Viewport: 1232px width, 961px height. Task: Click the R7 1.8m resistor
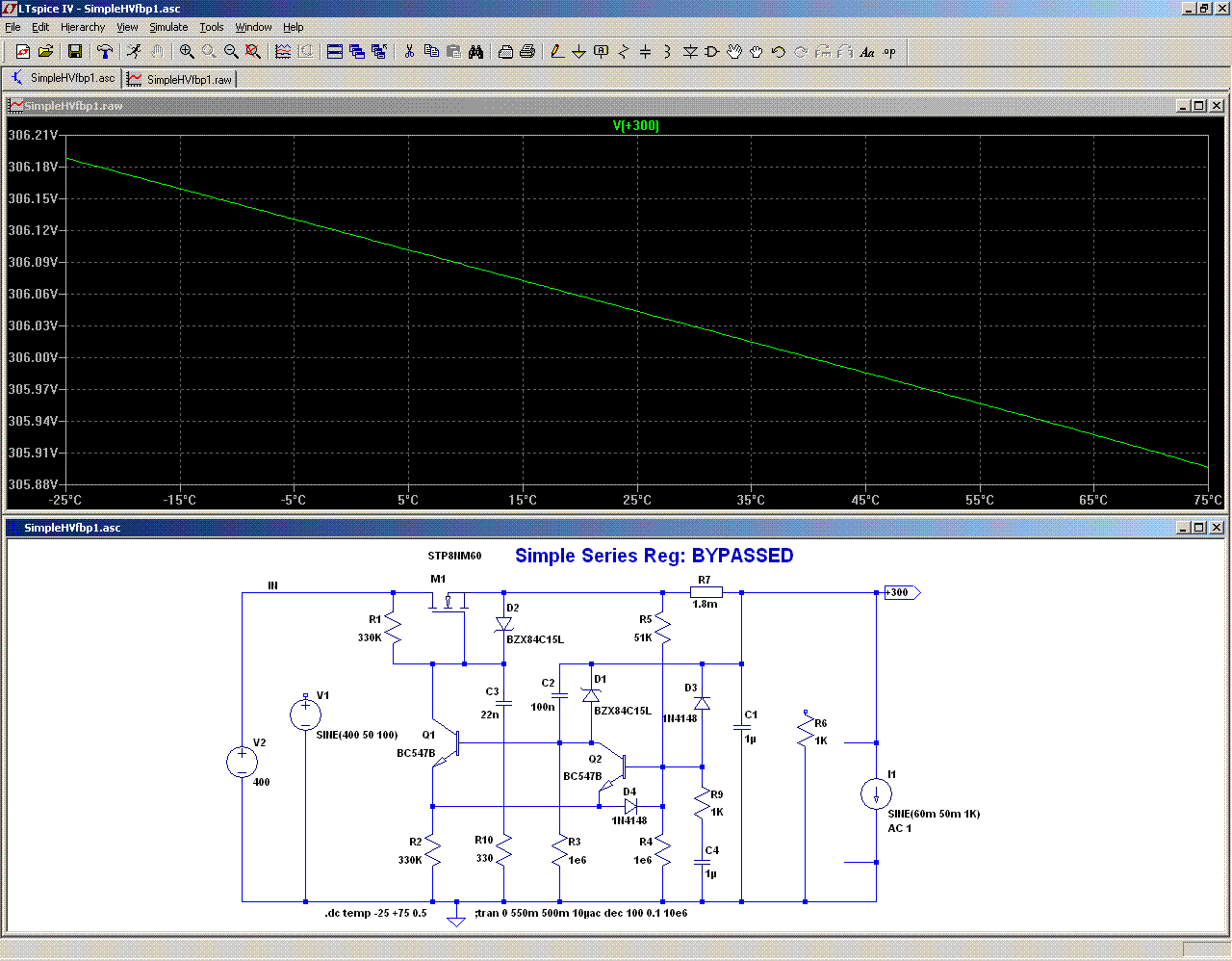(x=706, y=592)
